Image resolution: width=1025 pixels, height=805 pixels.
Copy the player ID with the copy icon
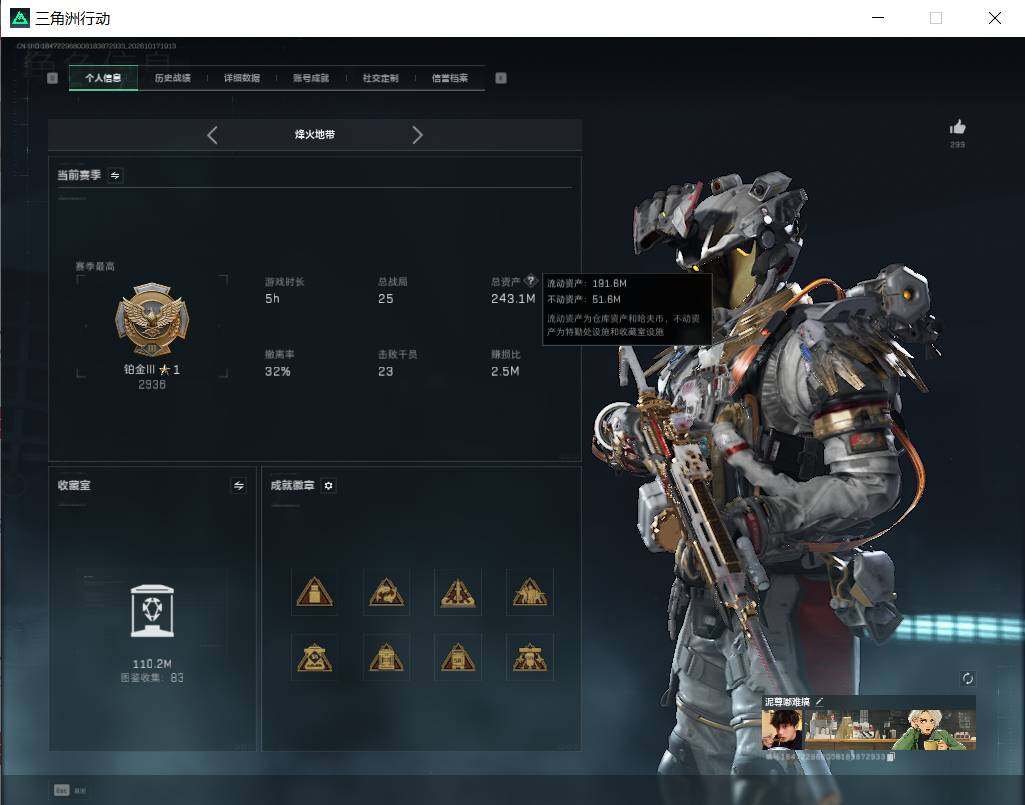click(x=890, y=757)
